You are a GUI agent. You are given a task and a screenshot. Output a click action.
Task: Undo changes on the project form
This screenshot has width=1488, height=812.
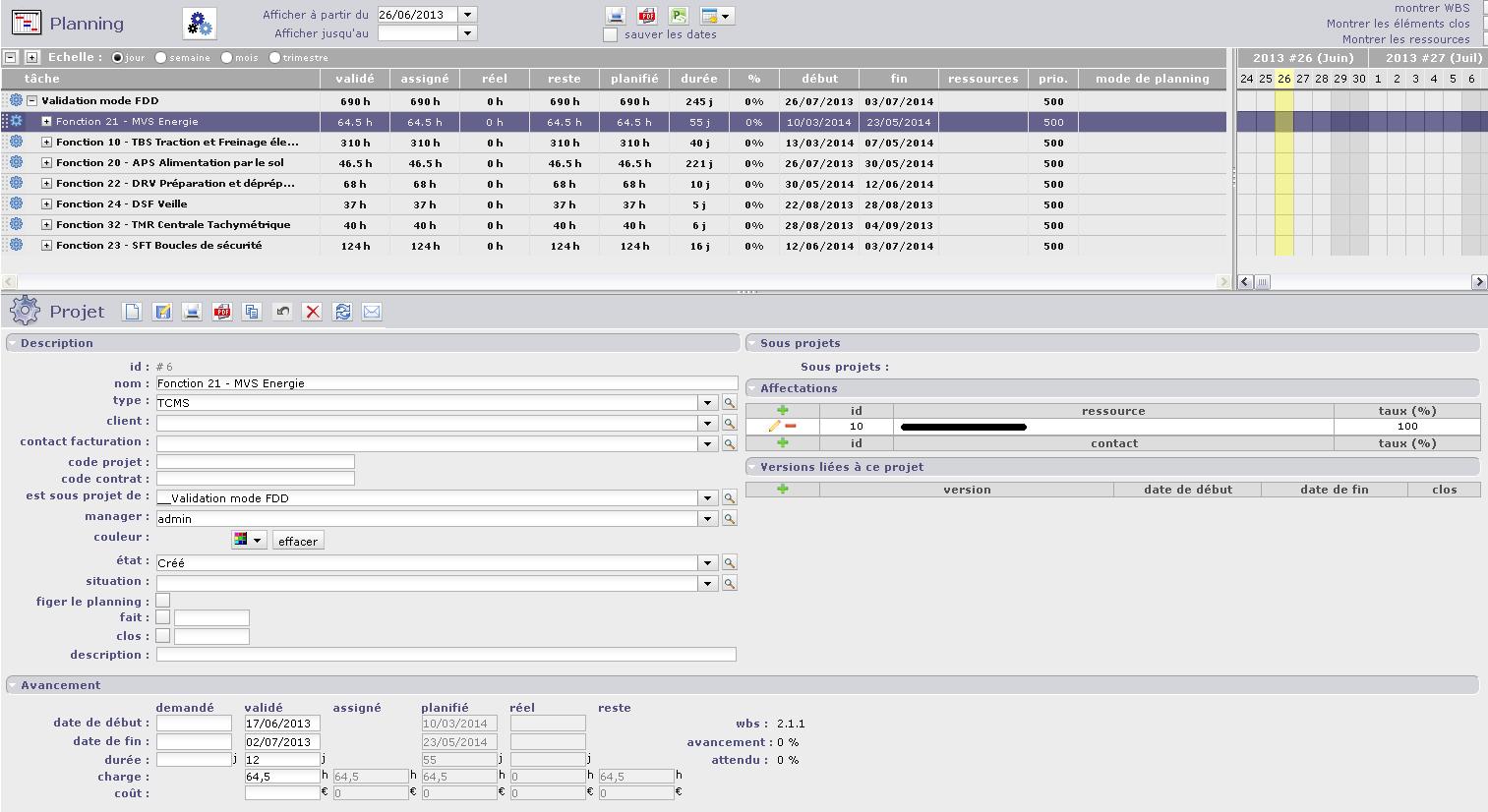(282, 312)
